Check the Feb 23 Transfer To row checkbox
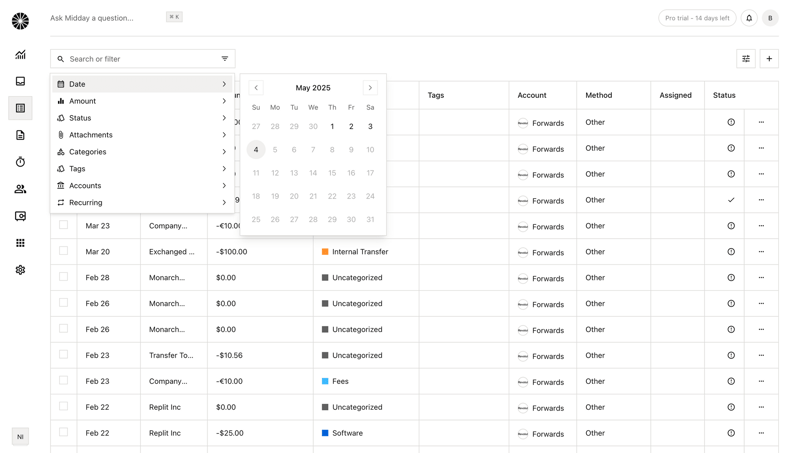 [x=63, y=354]
